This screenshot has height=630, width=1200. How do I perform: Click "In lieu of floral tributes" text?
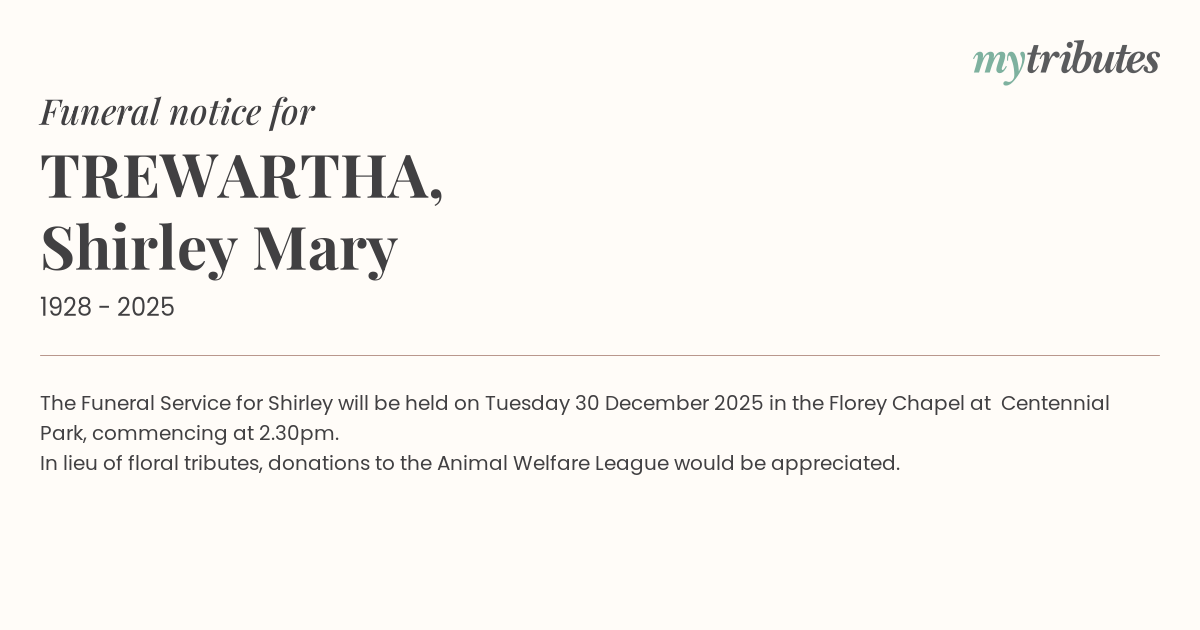coord(150,463)
